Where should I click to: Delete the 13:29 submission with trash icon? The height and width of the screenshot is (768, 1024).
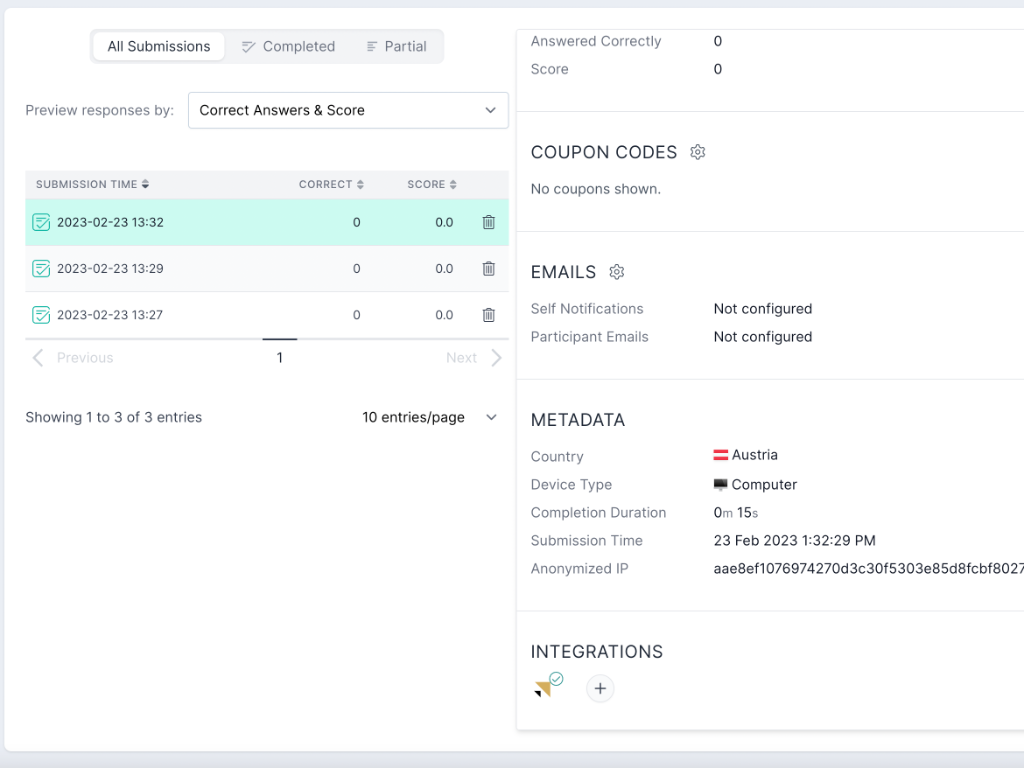[x=488, y=268]
